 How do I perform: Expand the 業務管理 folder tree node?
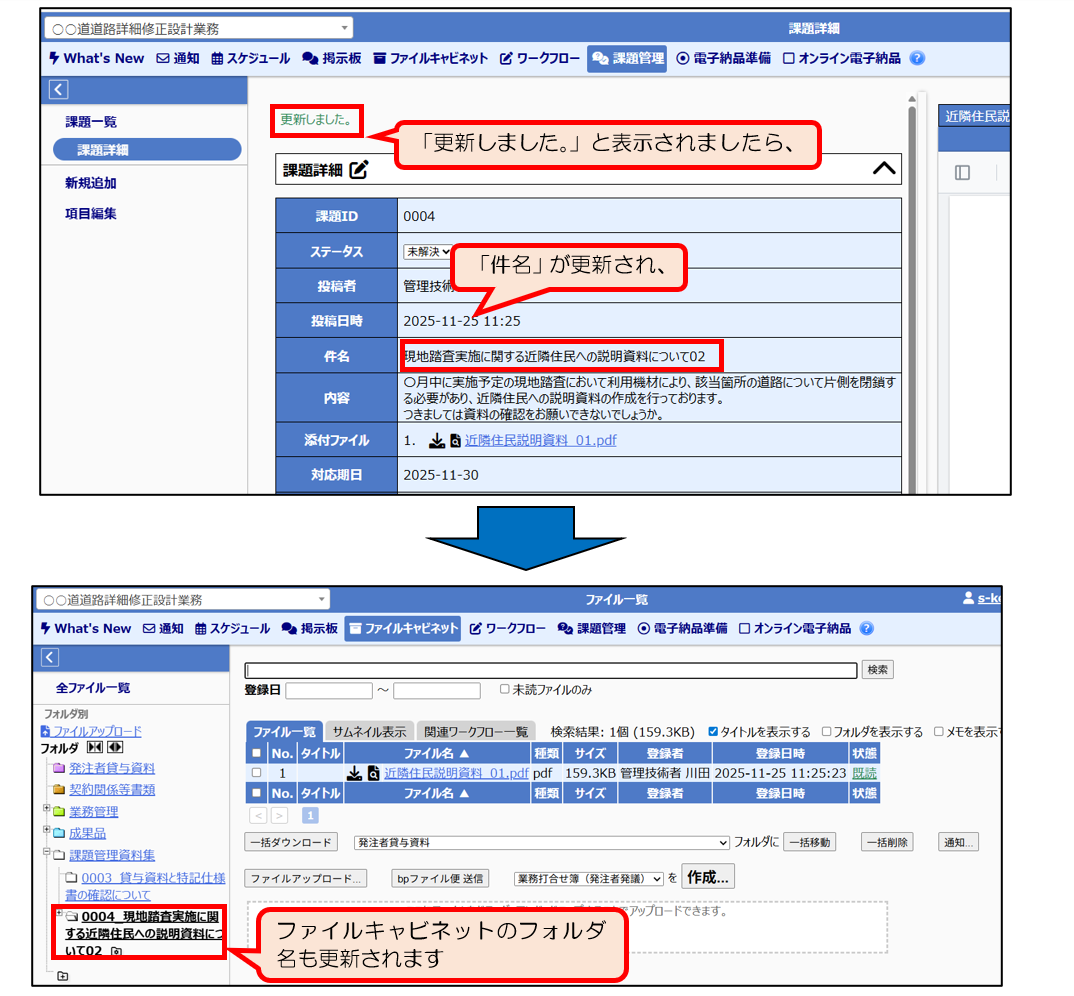click(x=47, y=808)
